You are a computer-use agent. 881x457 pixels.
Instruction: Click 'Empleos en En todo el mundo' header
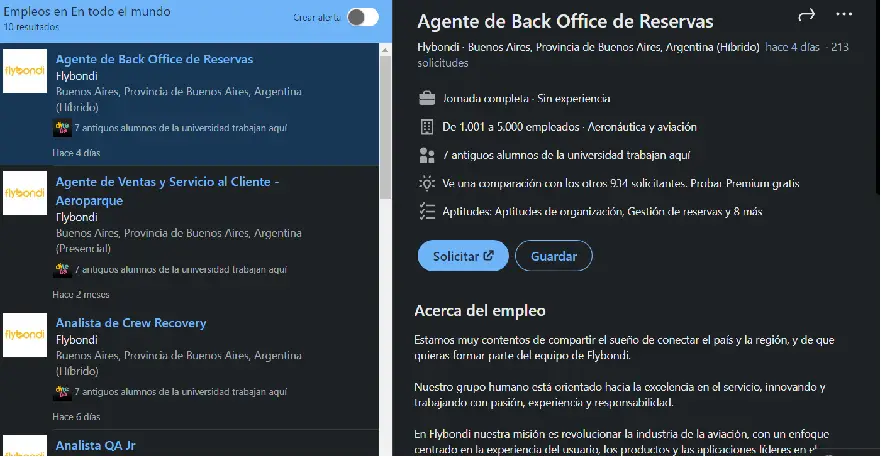[87, 11]
